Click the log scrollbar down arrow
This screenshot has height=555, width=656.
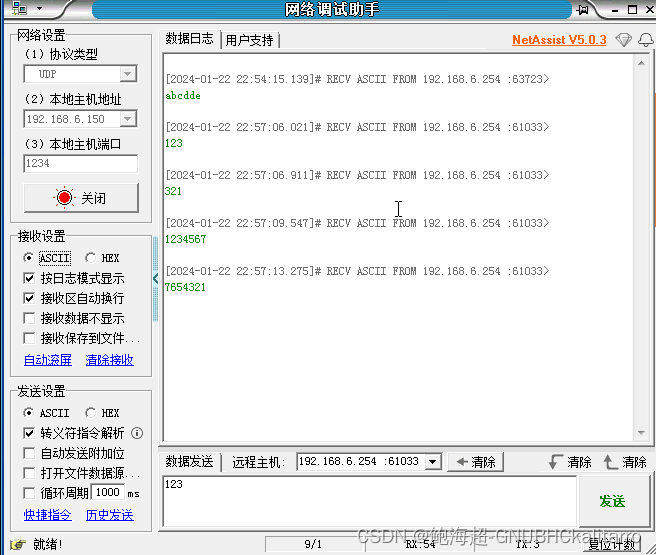[x=641, y=433]
